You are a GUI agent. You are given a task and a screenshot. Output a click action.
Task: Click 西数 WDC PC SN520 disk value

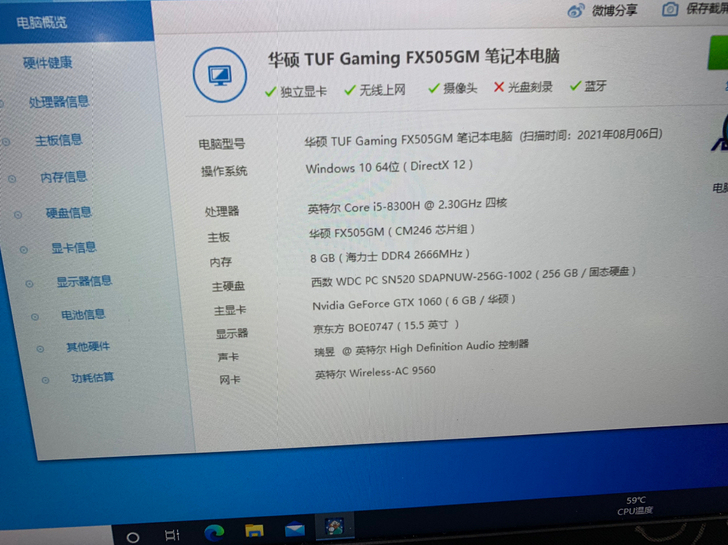473,277
